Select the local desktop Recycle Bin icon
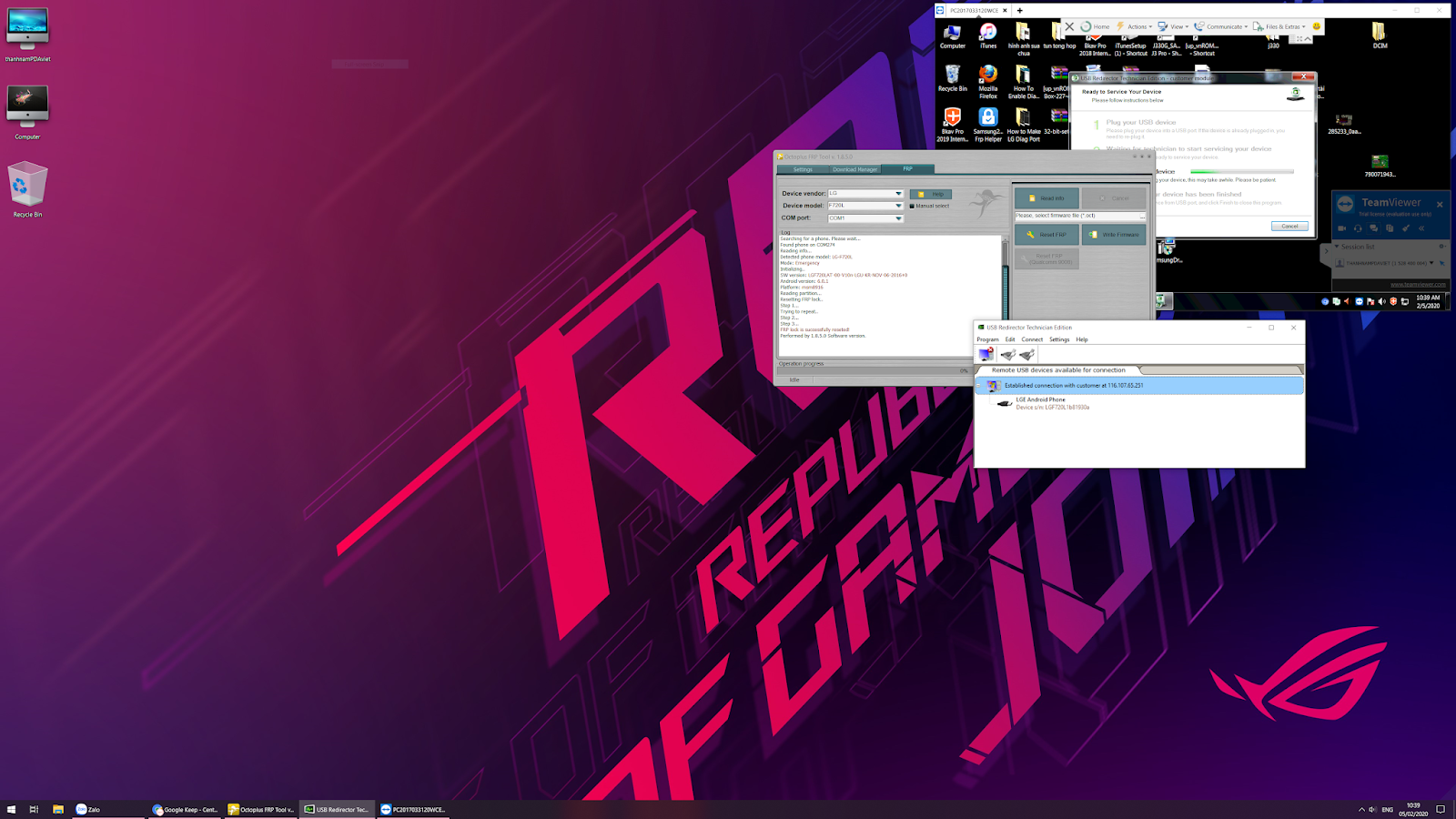 (27, 189)
